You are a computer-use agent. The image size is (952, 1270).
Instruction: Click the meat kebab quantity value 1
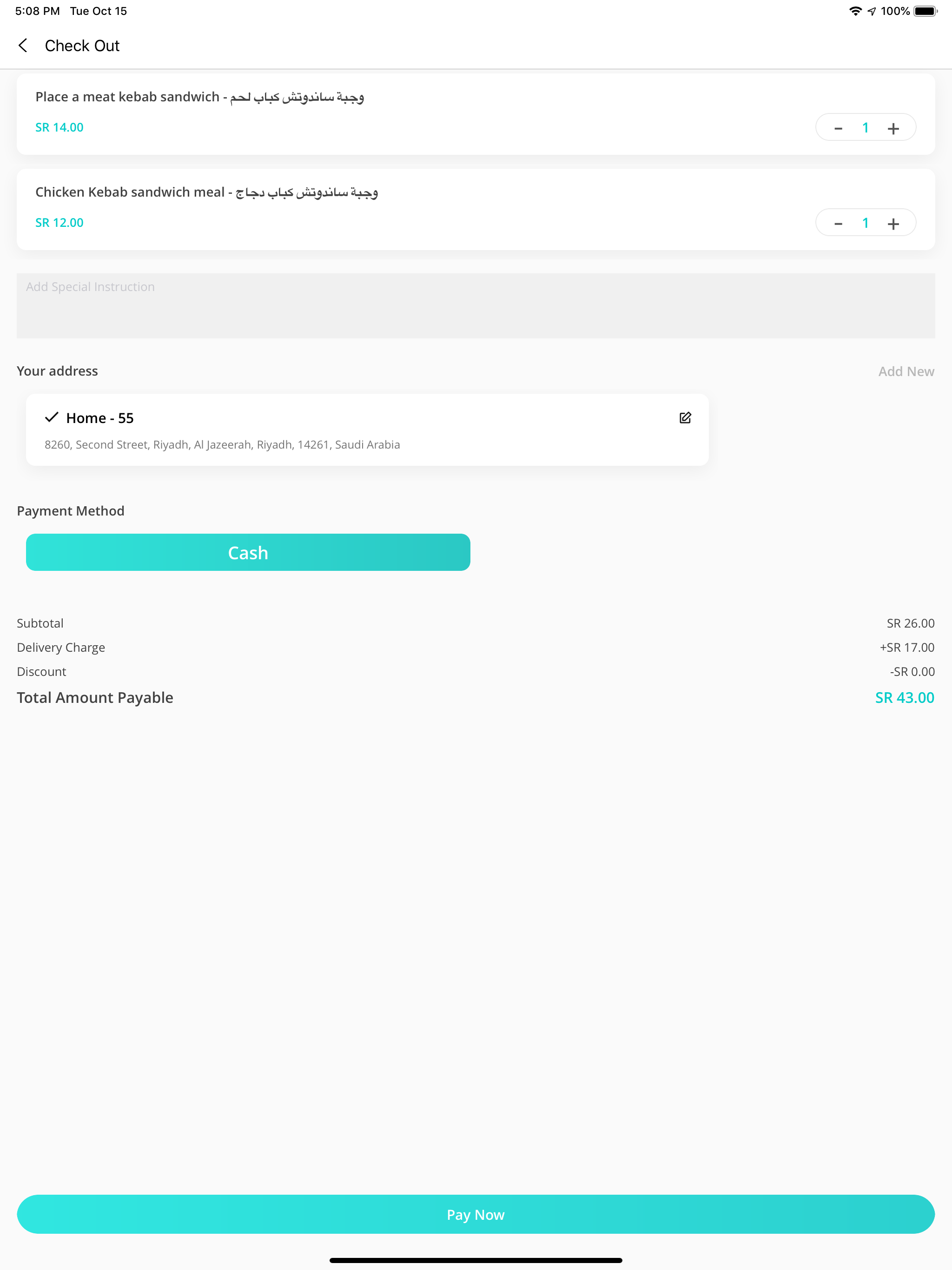click(x=865, y=128)
